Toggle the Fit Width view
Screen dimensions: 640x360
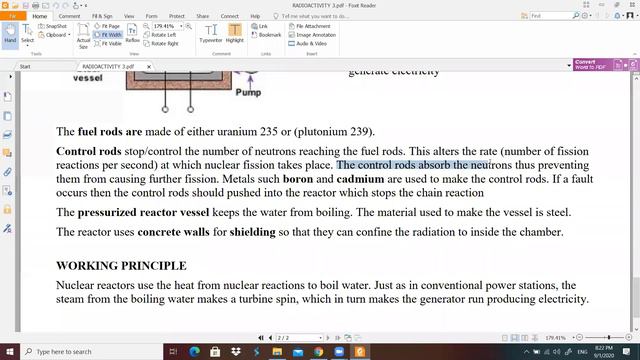(x=108, y=35)
